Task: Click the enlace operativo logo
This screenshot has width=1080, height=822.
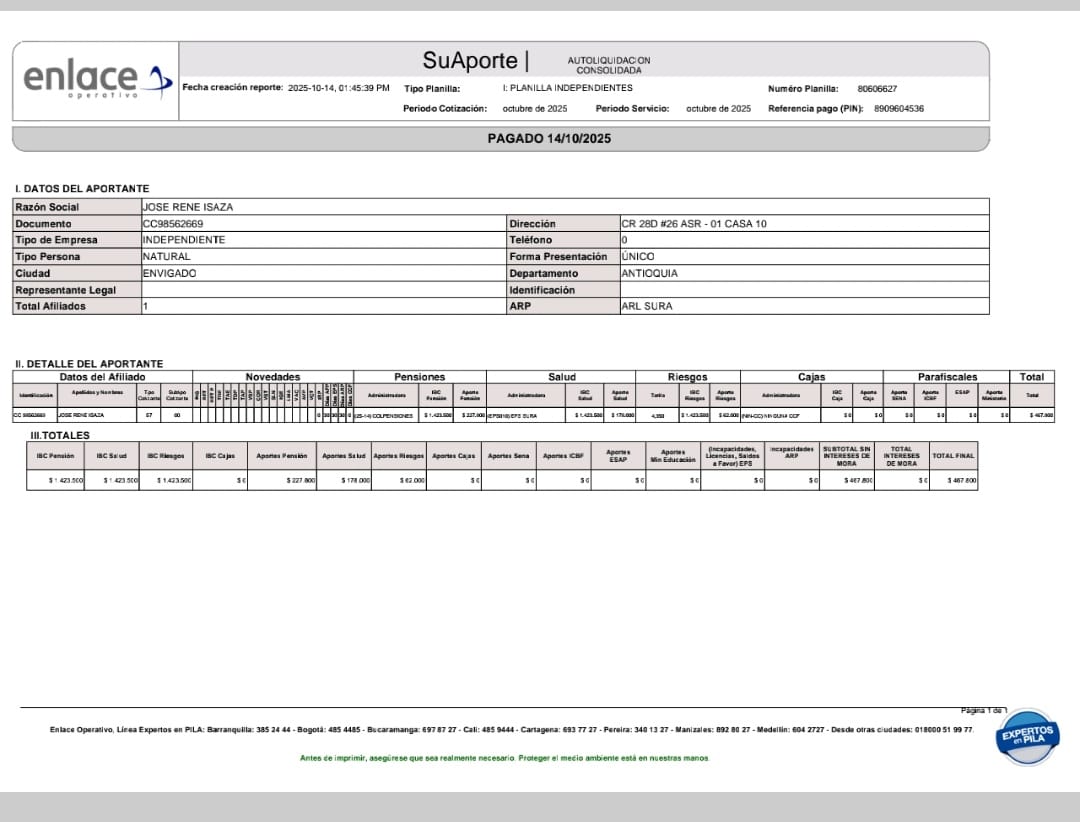Action: (x=91, y=80)
